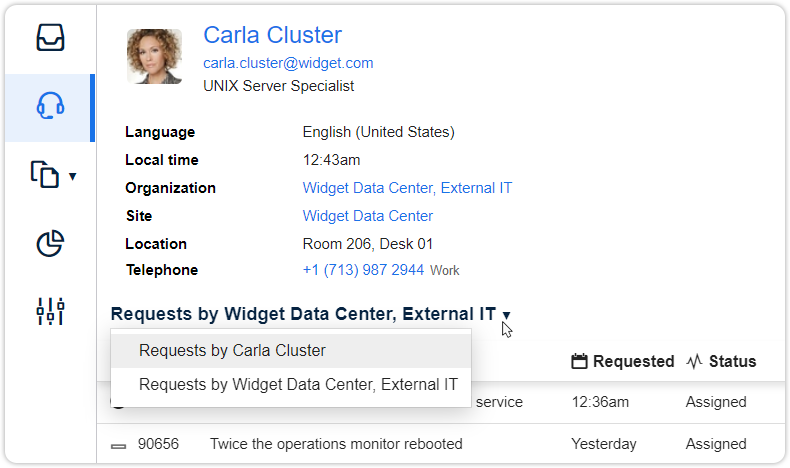Click the Requests by Widget Data Center heading

point(303,314)
